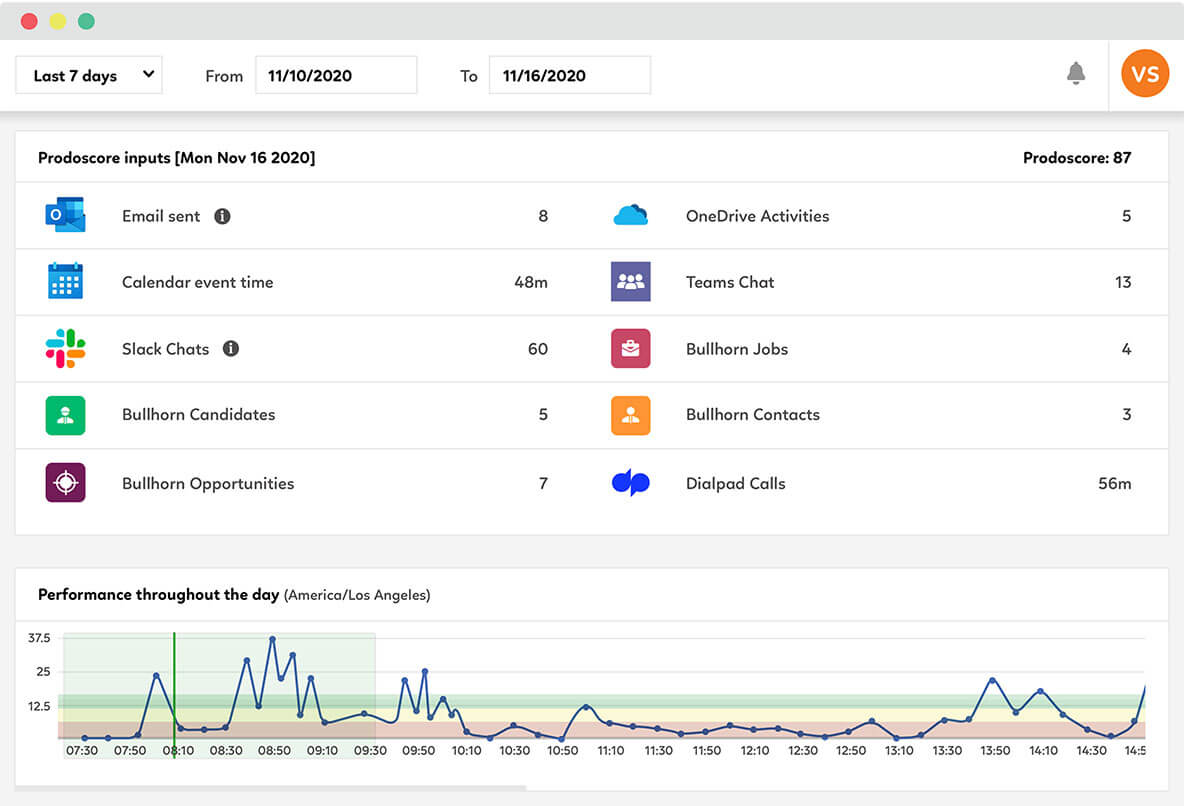Click the Prodoscore: 87 summary text
Screen dimensions: 1184x806
click(1077, 158)
